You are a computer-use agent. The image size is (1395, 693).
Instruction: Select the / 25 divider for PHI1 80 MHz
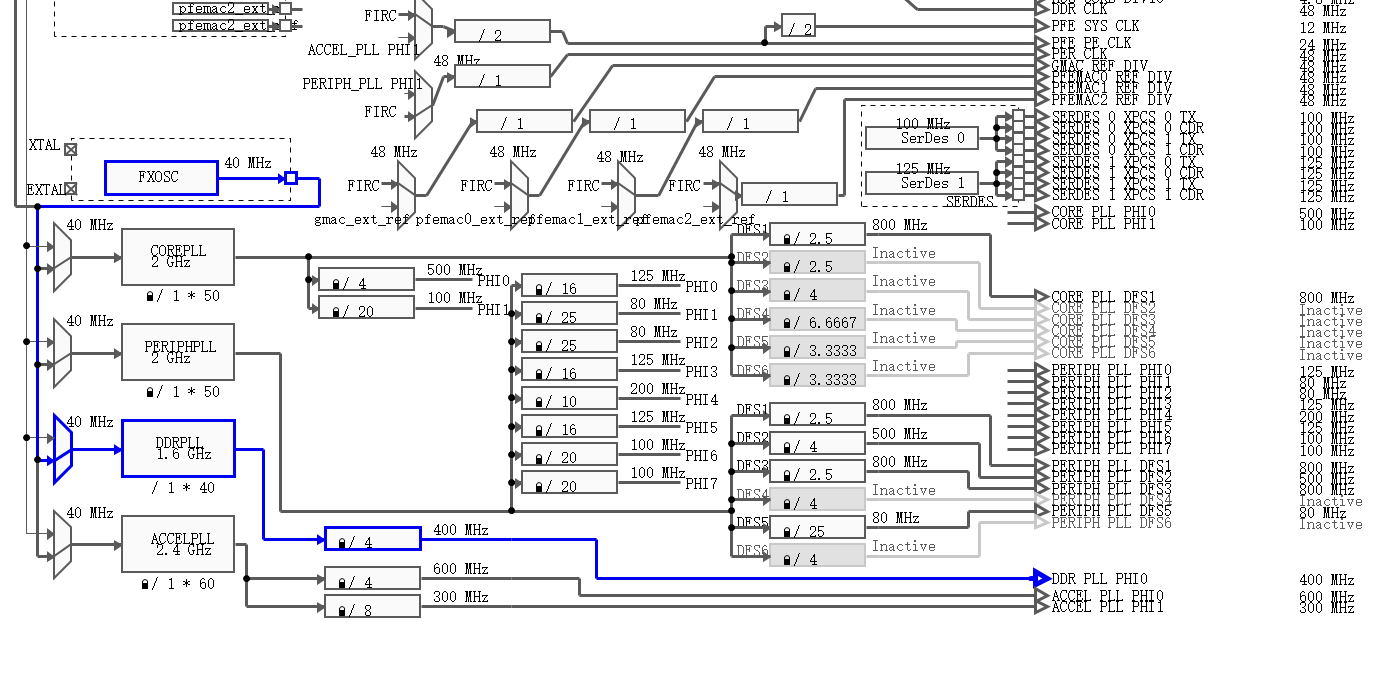pos(569,313)
